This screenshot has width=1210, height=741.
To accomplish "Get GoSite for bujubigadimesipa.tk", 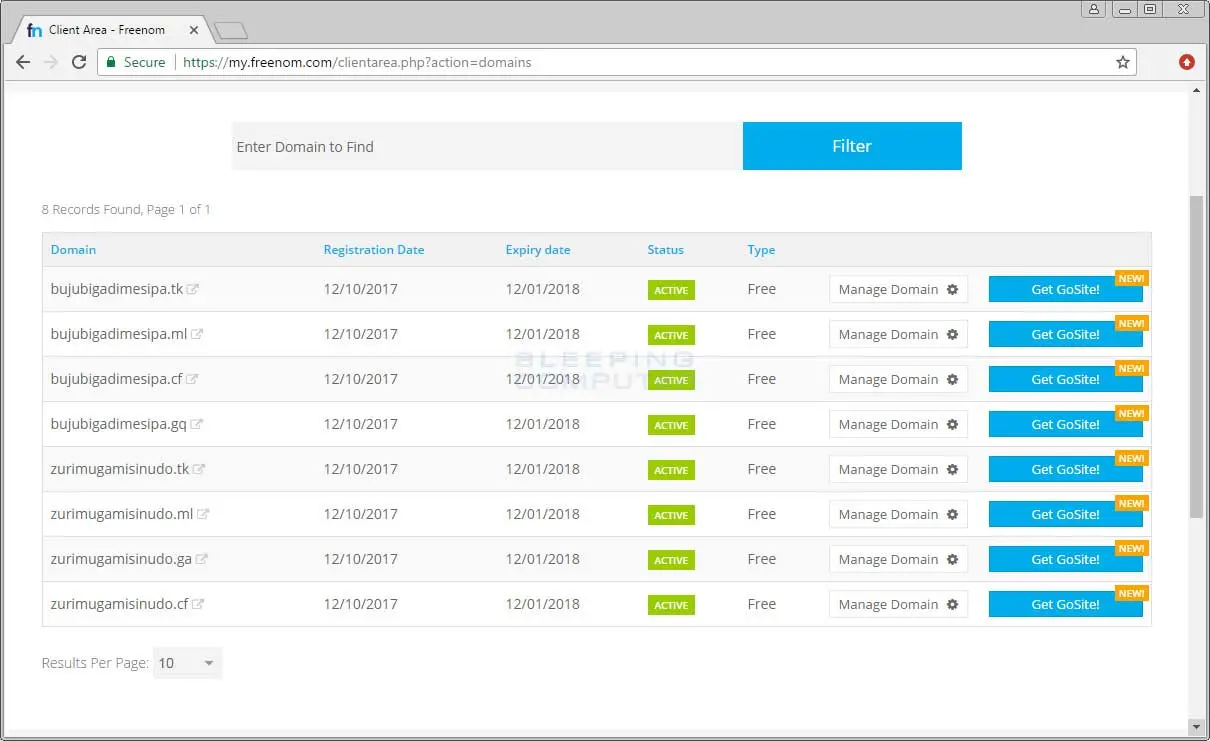I will [1065, 290].
